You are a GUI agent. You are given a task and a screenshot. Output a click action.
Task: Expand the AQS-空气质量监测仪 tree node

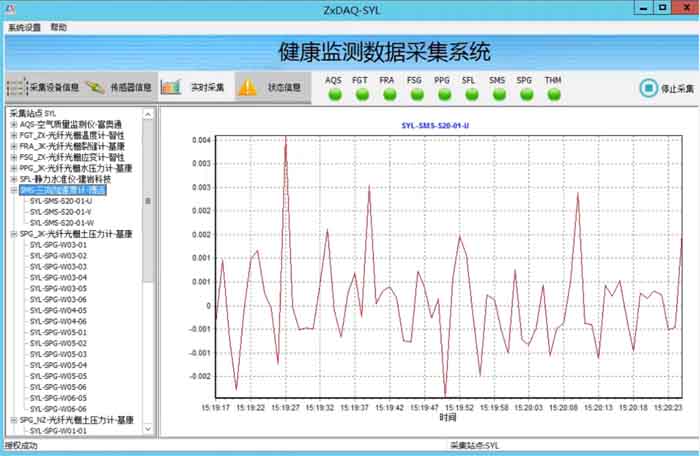(x=13, y=124)
